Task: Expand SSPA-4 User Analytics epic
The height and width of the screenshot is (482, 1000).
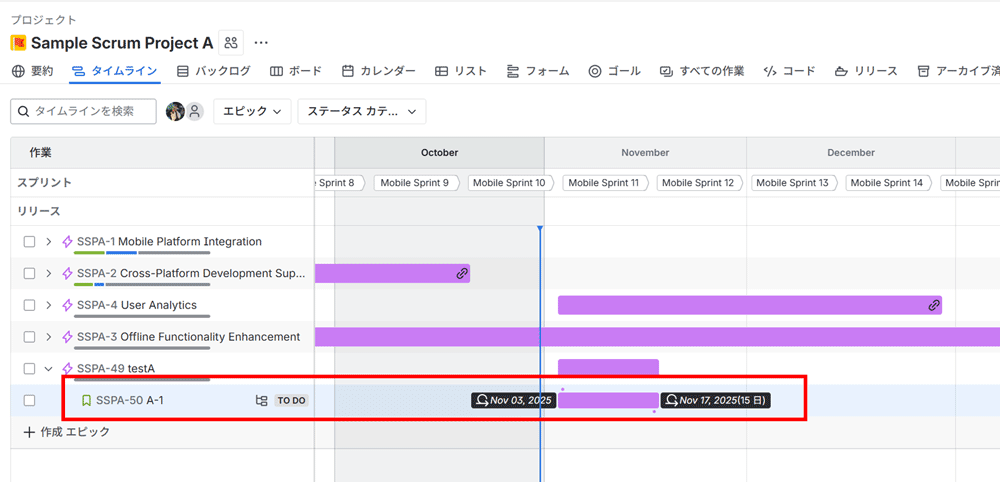Action: pyautogui.click(x=48, y=305)
